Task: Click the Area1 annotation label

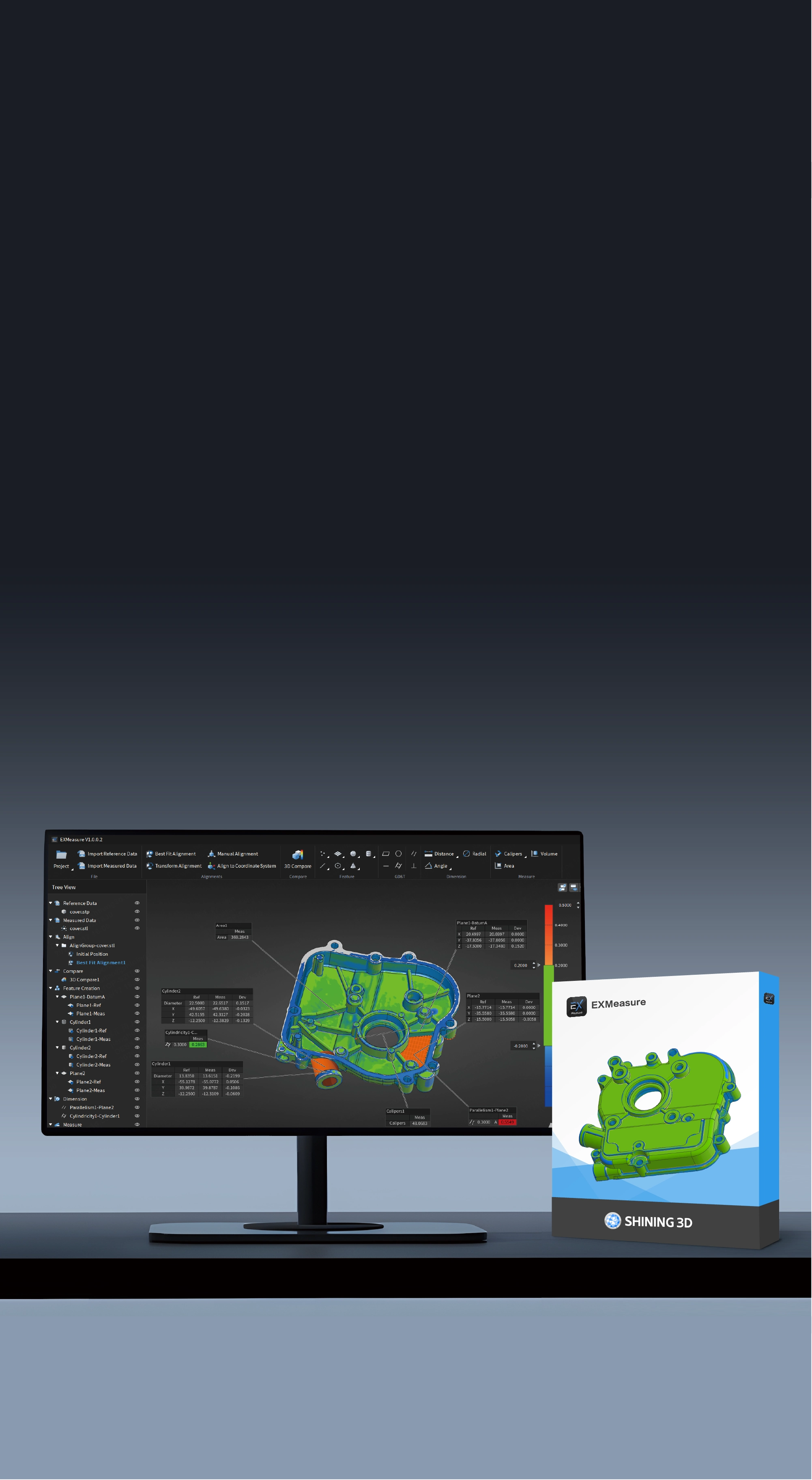Action: (x=222, y=926)
